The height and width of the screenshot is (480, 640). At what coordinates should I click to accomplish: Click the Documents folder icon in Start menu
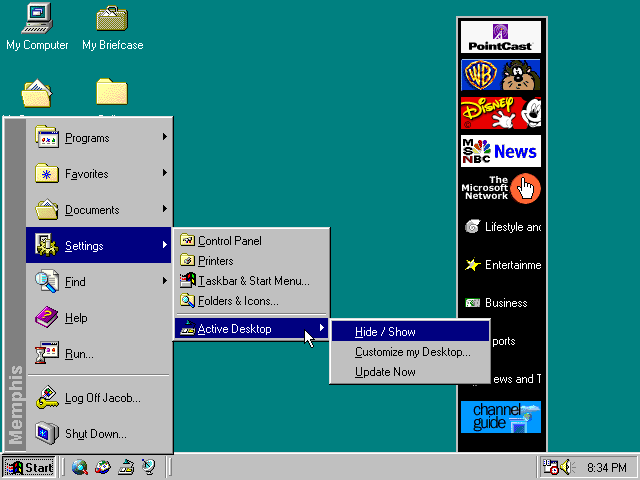pyautogui.click(x=47, y=209)
